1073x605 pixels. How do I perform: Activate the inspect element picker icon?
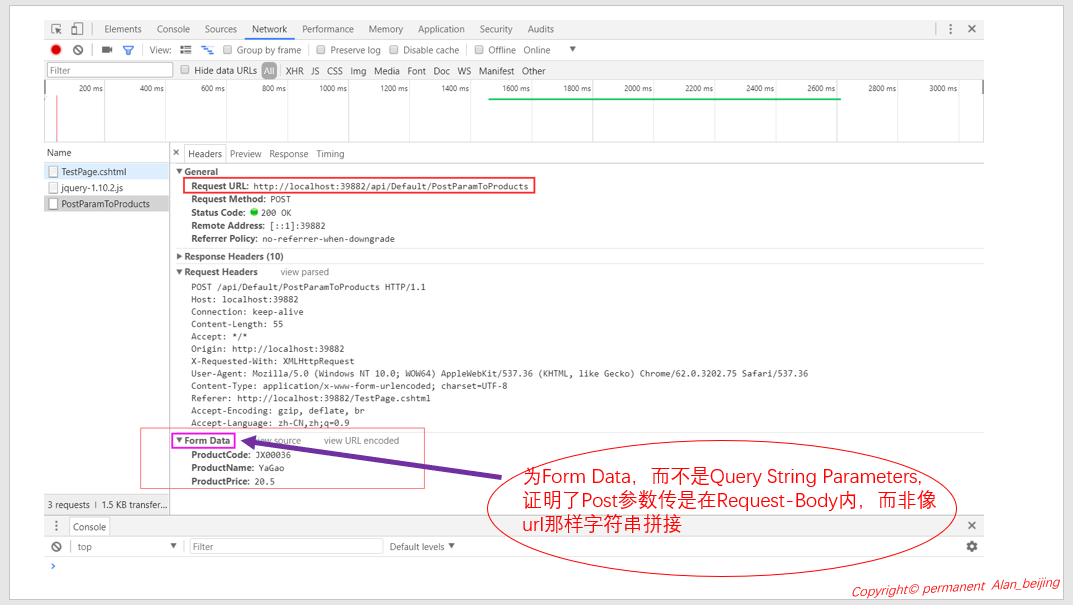click(56, 29)
